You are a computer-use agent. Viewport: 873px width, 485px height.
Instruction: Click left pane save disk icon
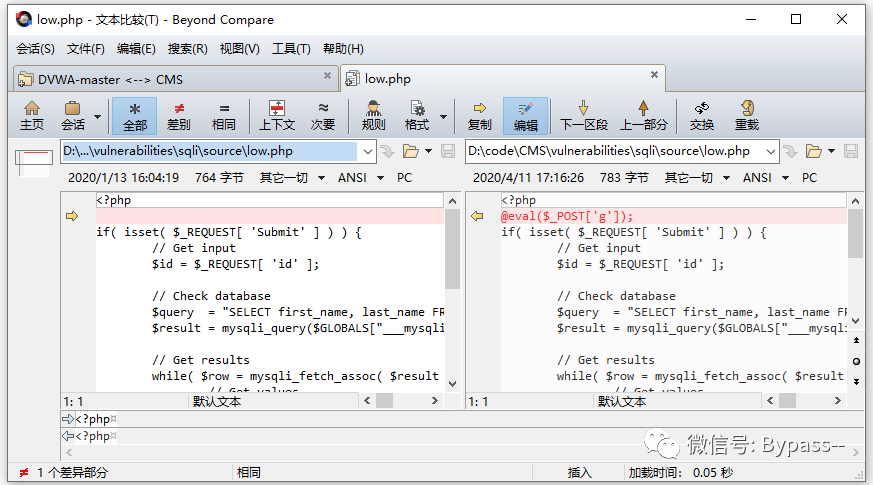click(x=448, y=151)
